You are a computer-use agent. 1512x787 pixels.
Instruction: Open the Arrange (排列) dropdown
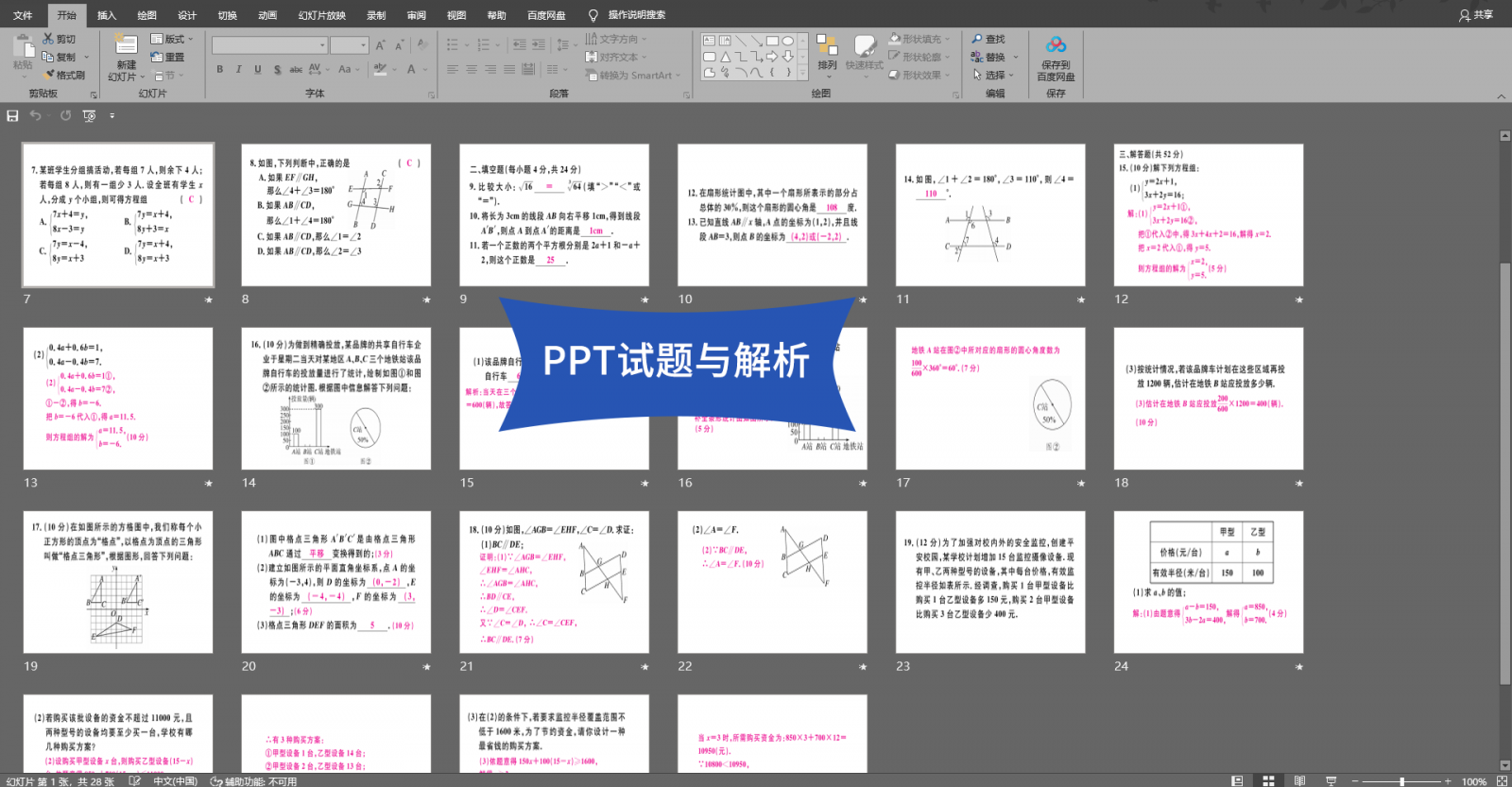pos(827,65)
